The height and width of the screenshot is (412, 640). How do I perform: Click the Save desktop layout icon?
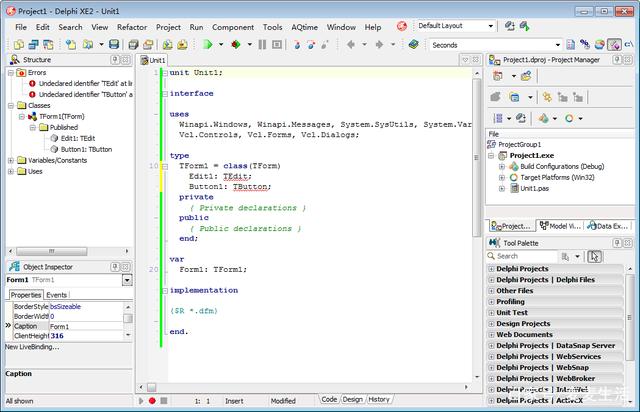coord(510,26)
